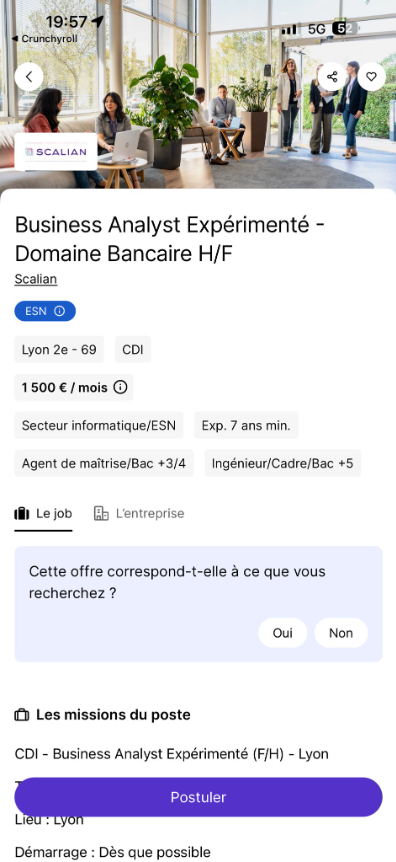Return to Crunchyroll app via status bar

(x=45, y=39)
